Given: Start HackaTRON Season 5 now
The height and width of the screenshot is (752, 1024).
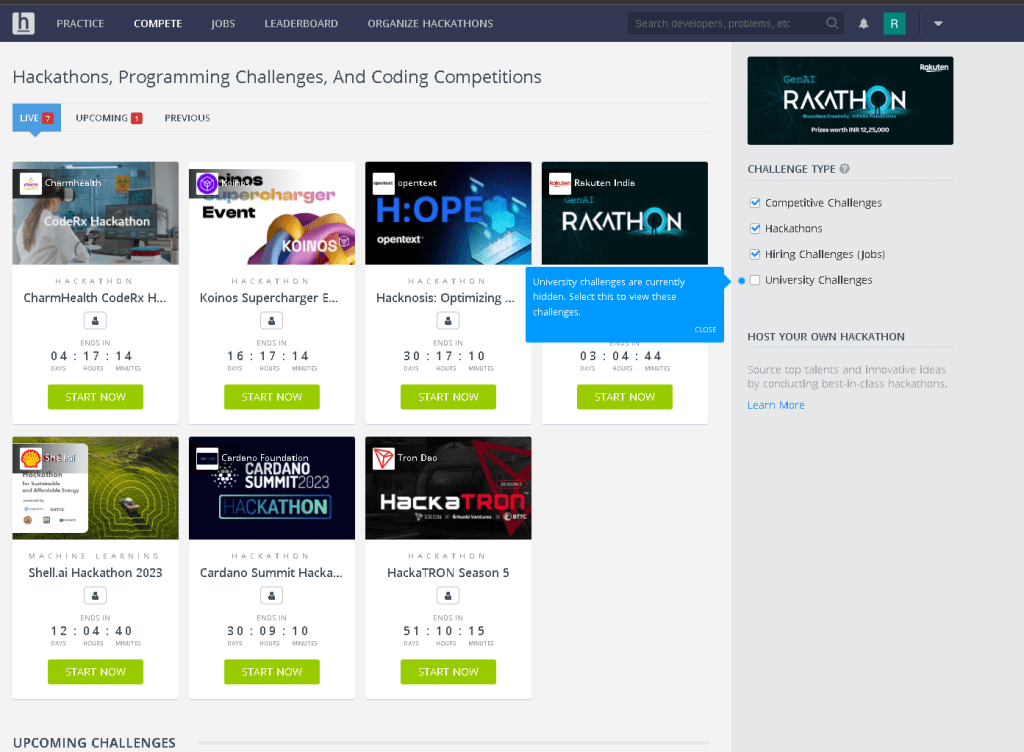Looking at the screenshot, I should tap(448, 672).
